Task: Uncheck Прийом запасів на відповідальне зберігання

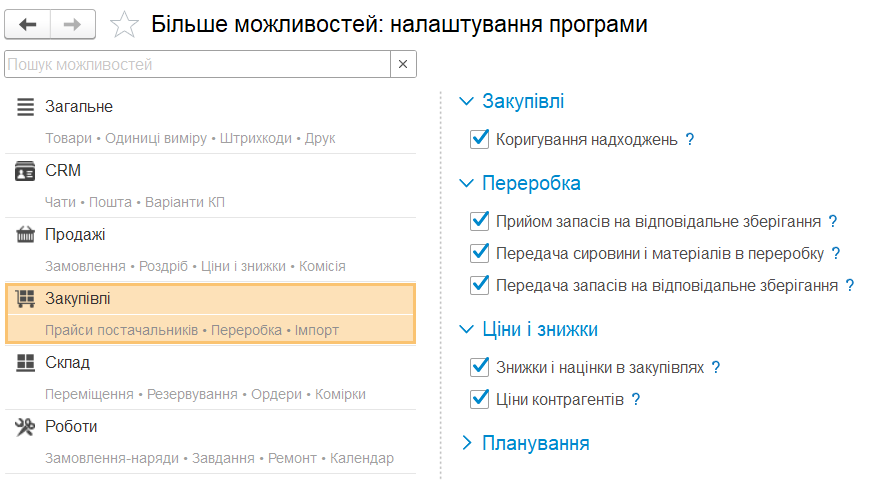Action: (479, 221)
